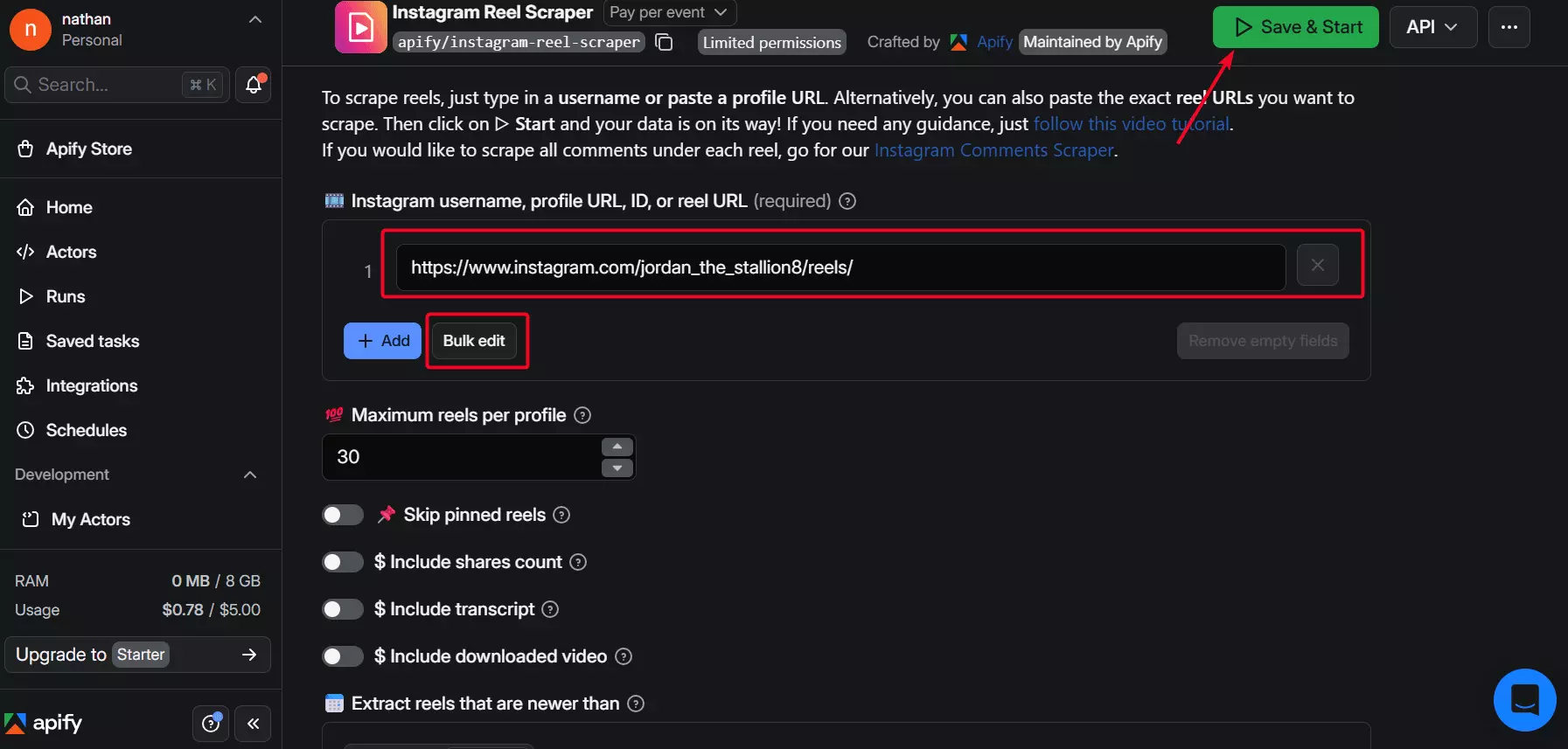
Task: Click the Bulk edit button
Action: point(474,341)
